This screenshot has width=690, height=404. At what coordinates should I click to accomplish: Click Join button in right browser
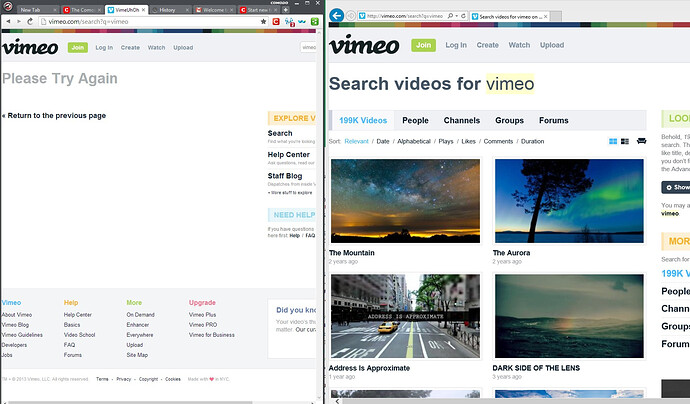pyautogui.click(x=423, y=45)
